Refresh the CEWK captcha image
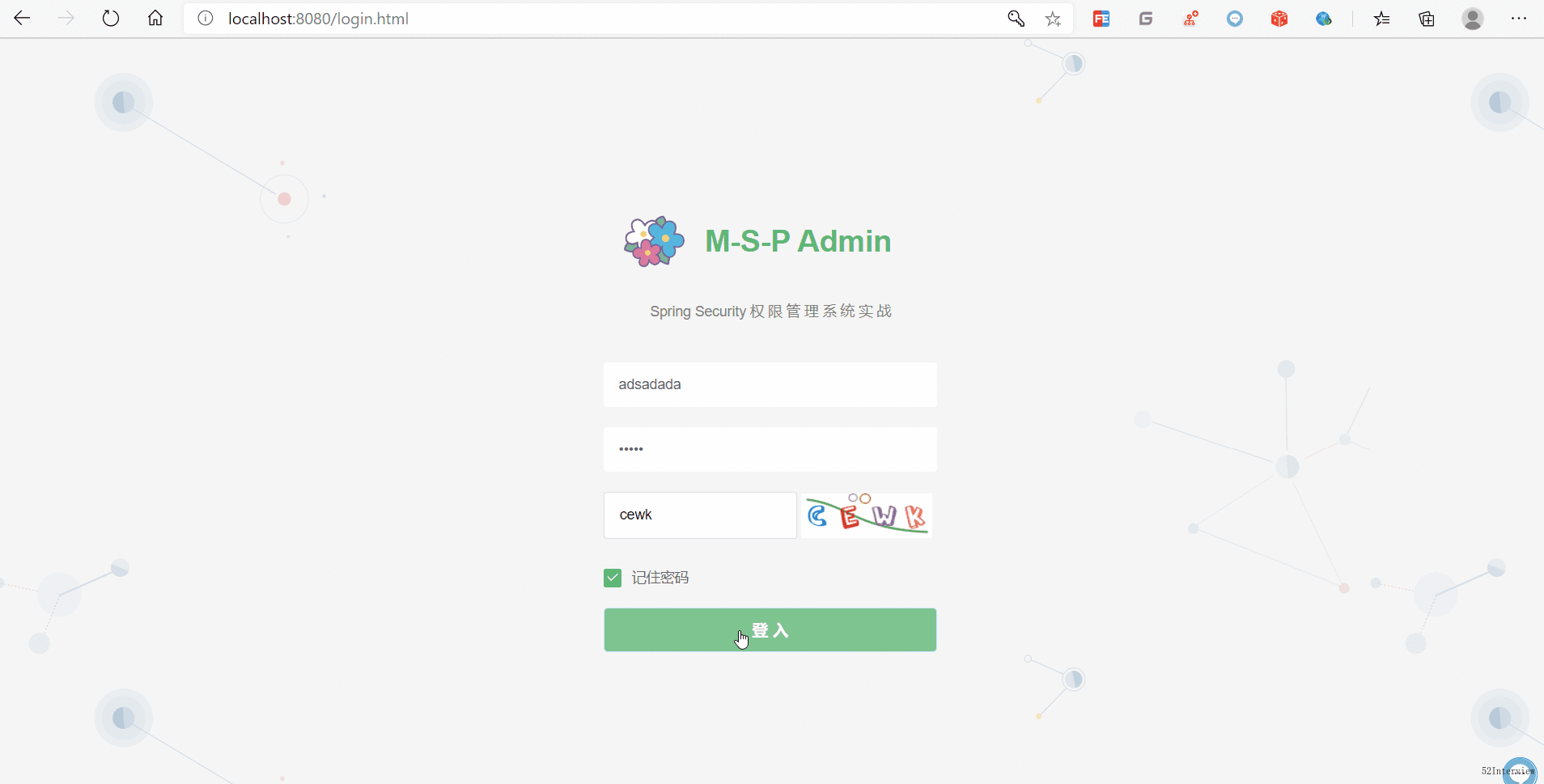The height and width of the screenshot is (784, 1544). click(x=867, y=515)
